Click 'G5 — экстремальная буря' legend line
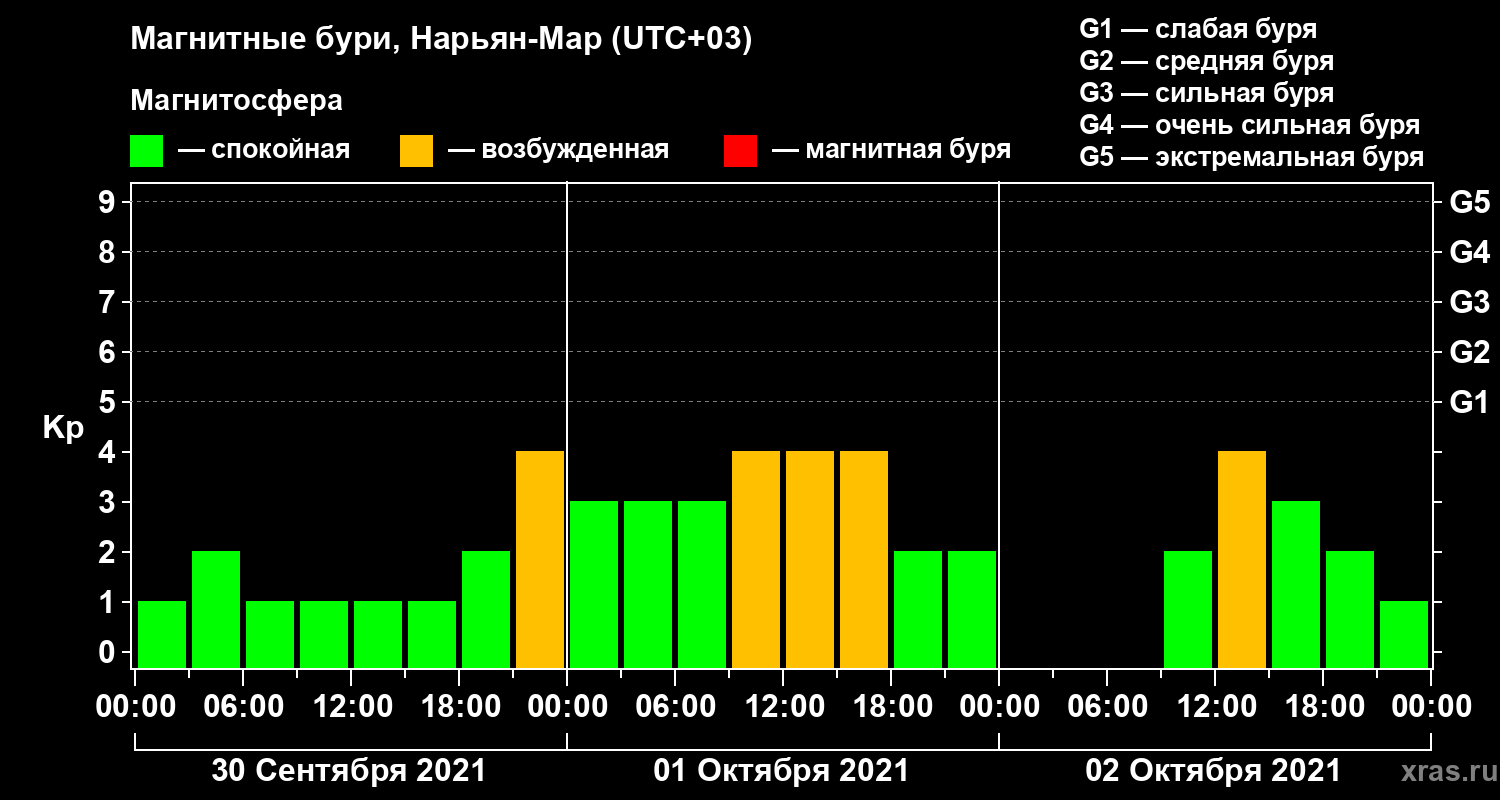 click(x=1251, y=158)
